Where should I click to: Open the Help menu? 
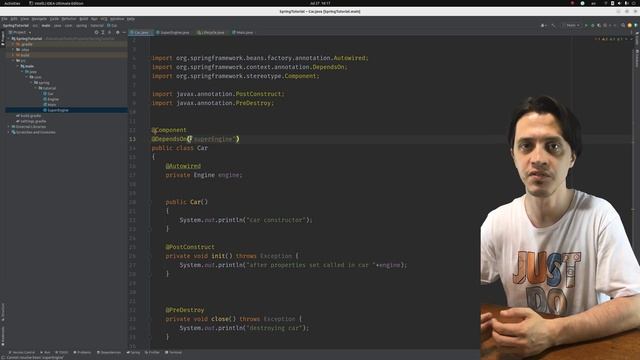pos(131,19)
